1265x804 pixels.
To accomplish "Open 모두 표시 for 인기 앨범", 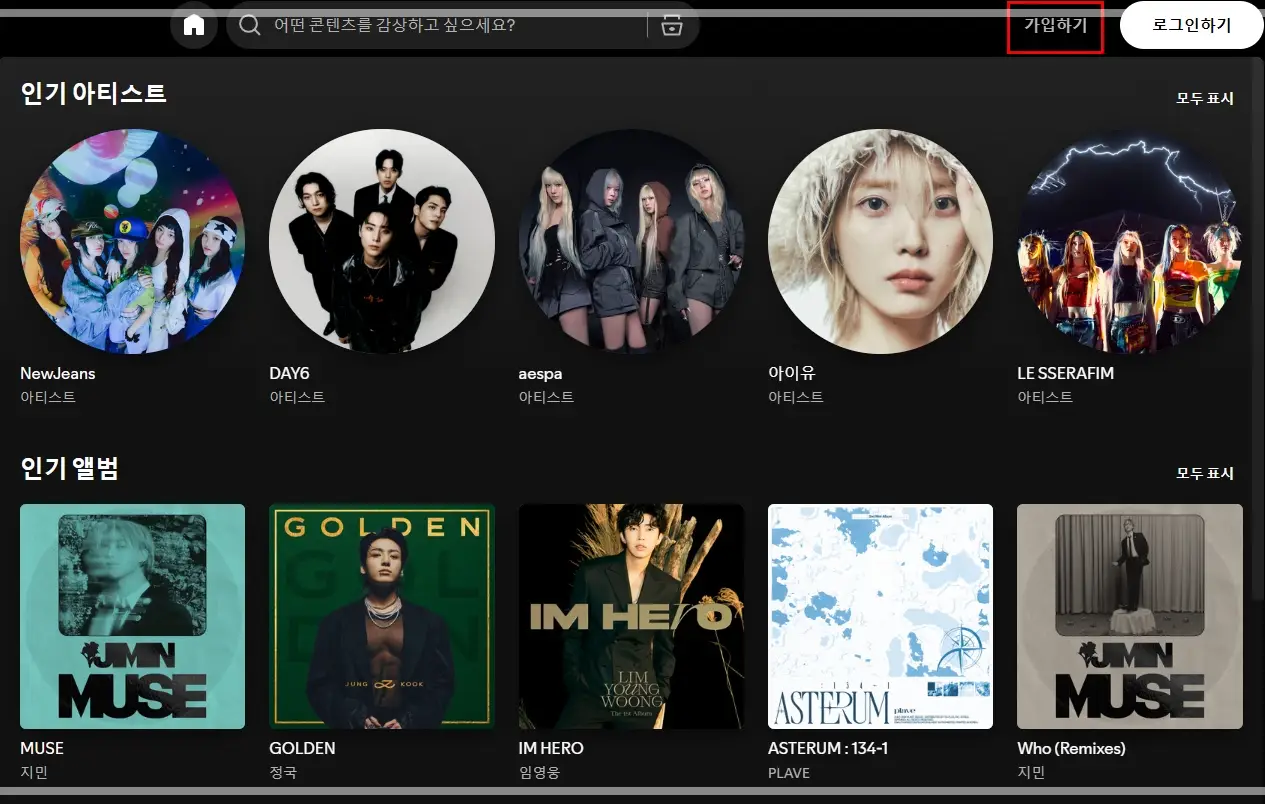I will coord(1204,472).
